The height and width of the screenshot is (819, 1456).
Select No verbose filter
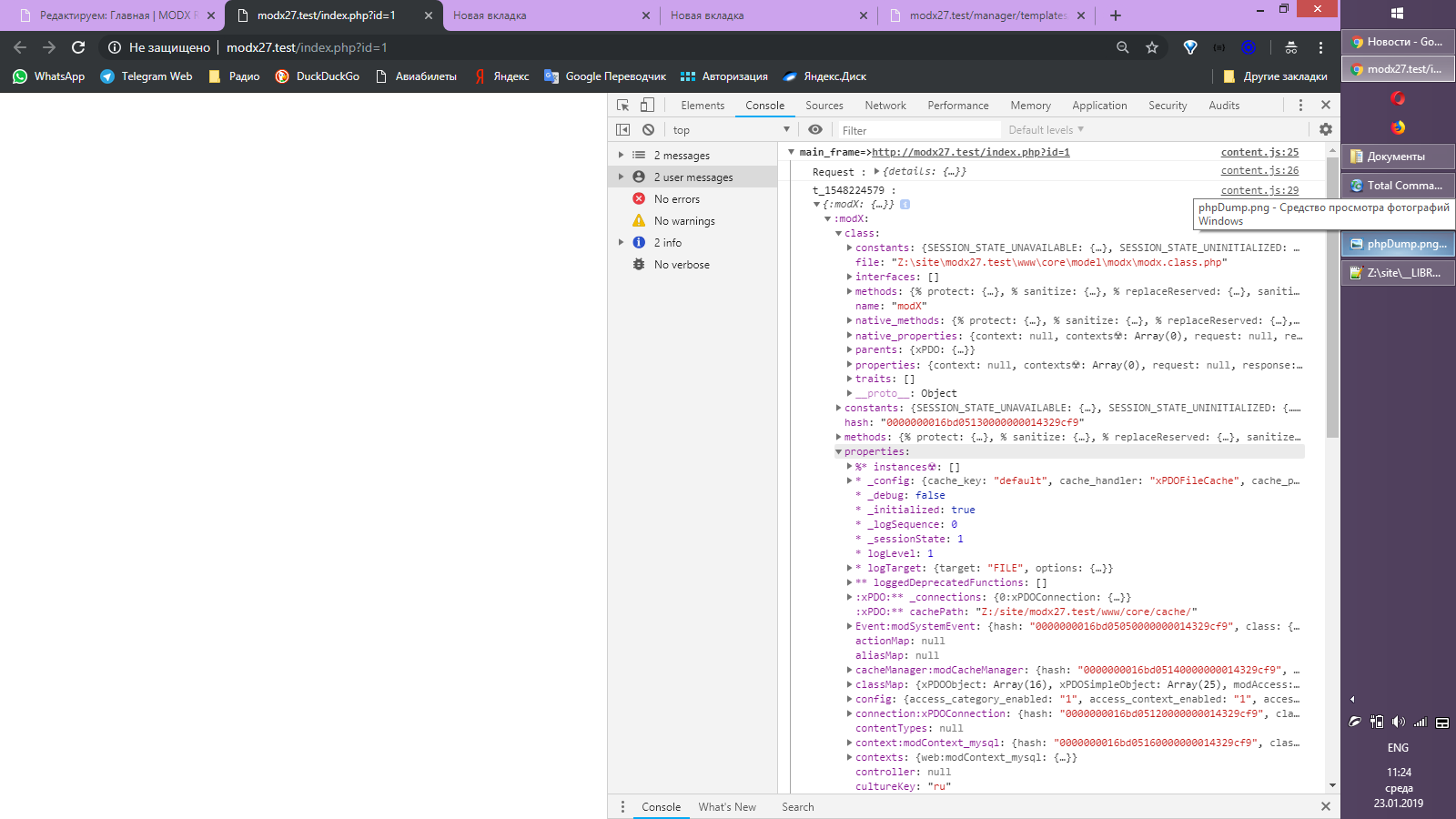click(x=682, y=265)
